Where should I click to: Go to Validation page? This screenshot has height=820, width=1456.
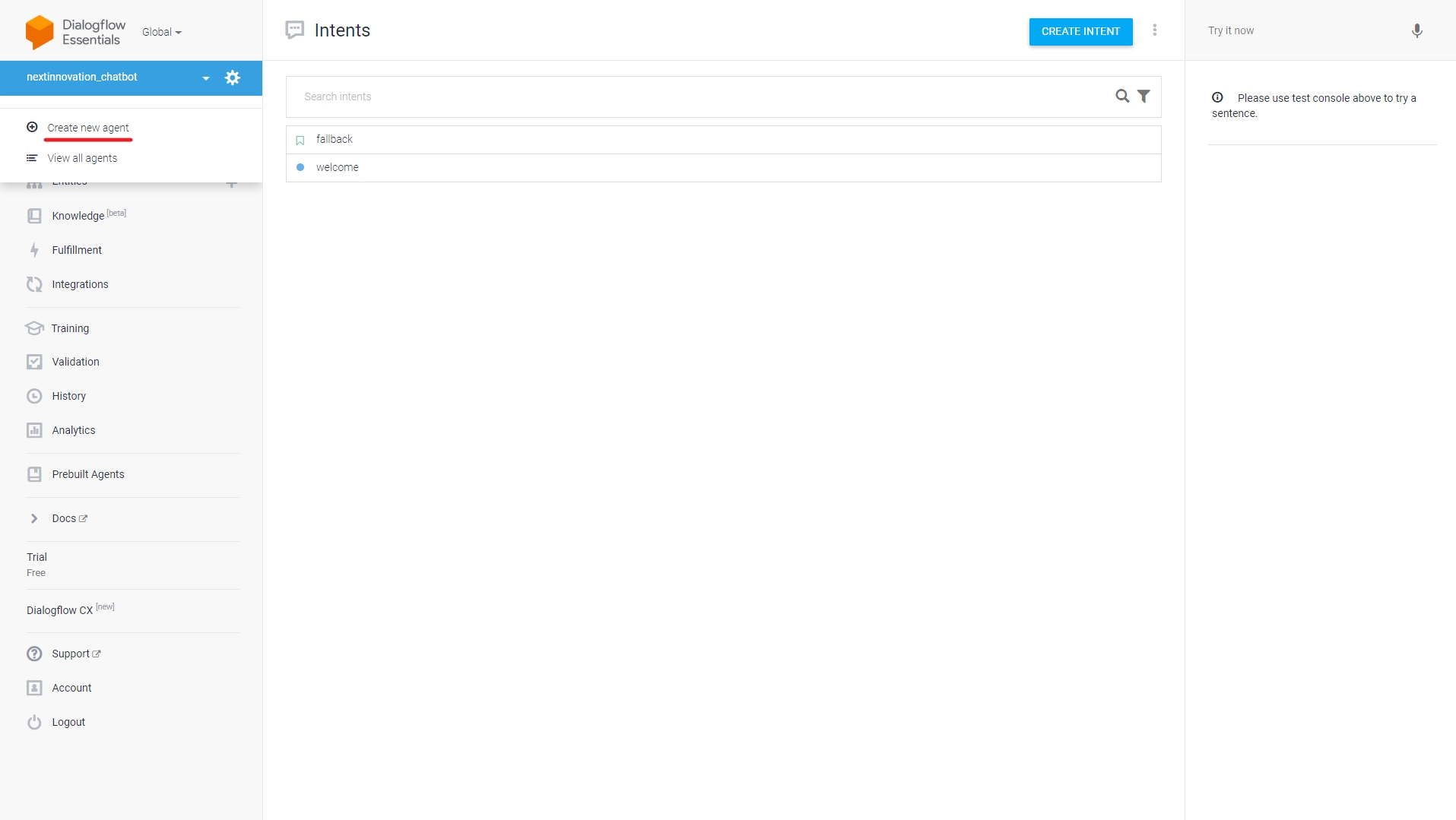click(x=75, y=362)
